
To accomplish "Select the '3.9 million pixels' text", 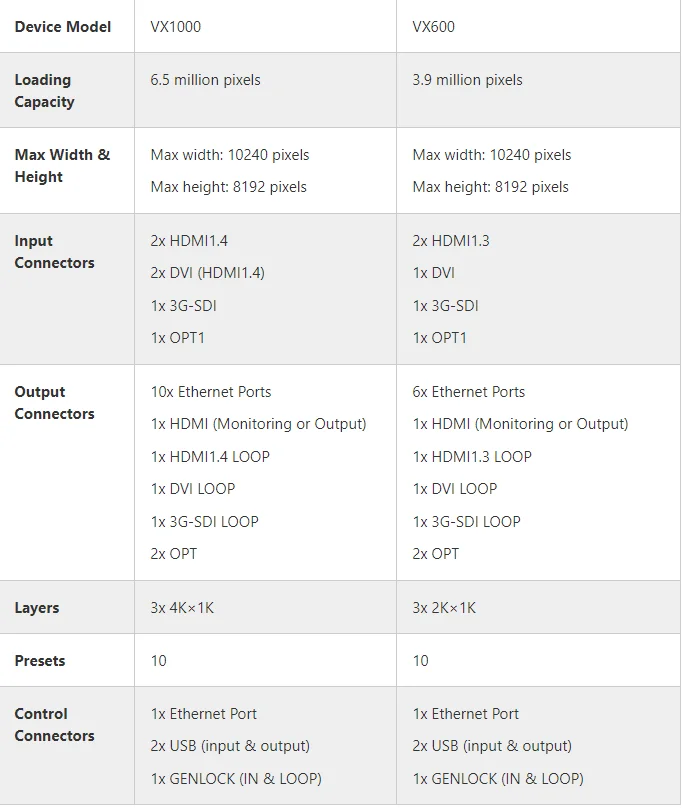I will point(467,80).
